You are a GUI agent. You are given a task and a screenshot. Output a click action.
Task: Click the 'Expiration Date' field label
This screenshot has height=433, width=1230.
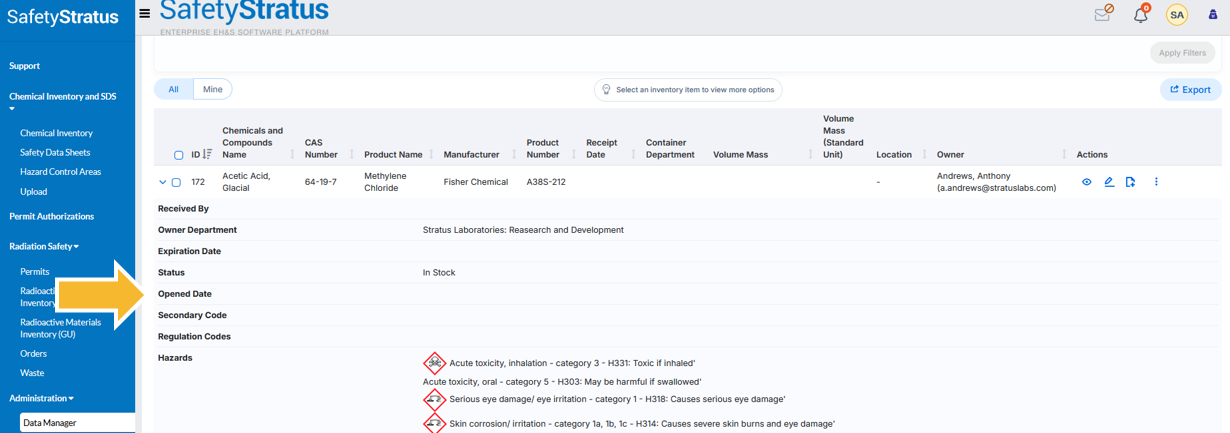click(189, 251)
